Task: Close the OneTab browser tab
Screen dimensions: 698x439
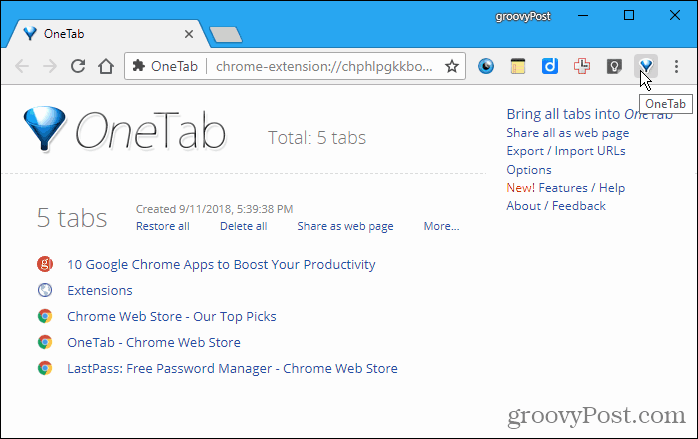Action: coord(189,34)
